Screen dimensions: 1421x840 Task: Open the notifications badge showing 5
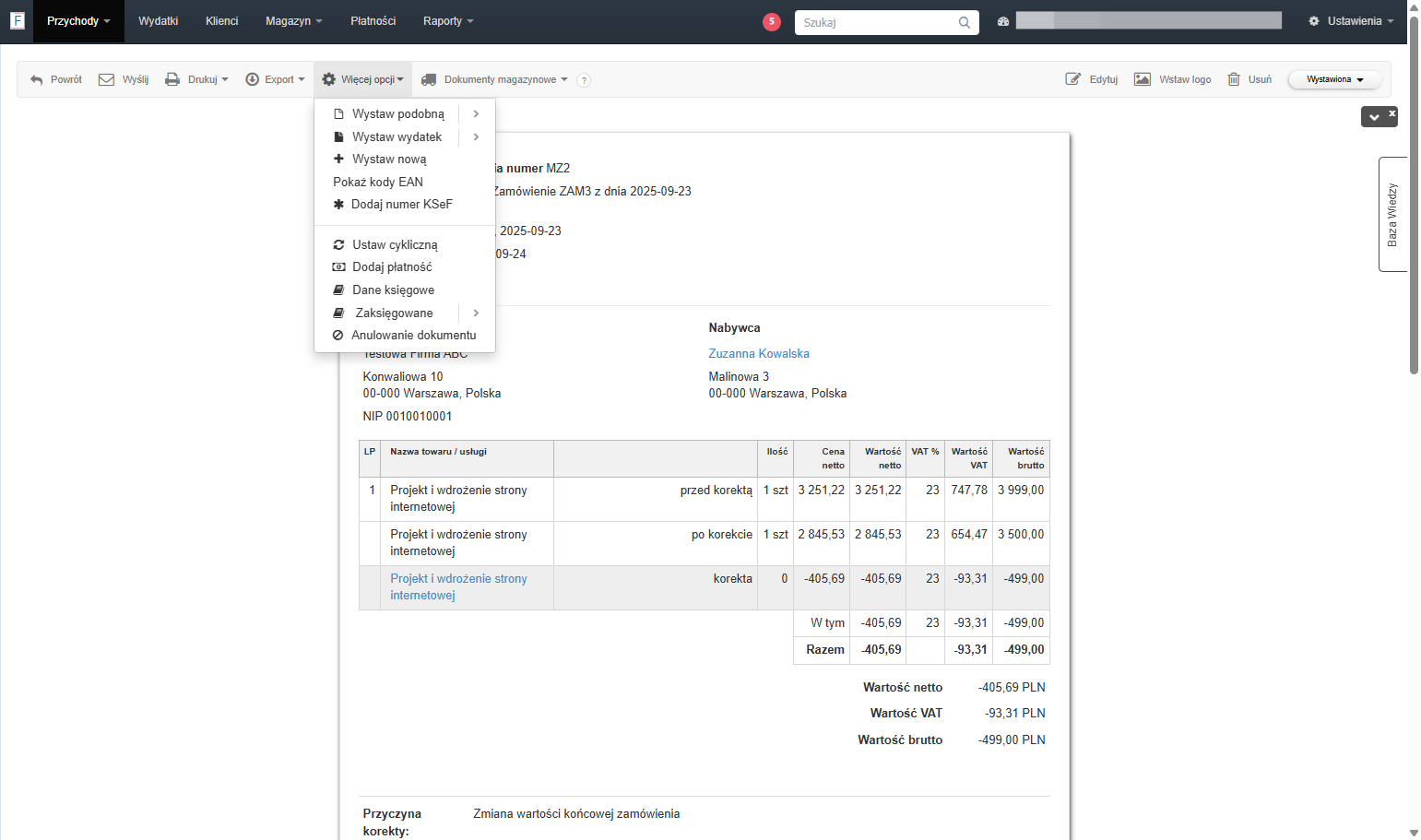(772, 21)
